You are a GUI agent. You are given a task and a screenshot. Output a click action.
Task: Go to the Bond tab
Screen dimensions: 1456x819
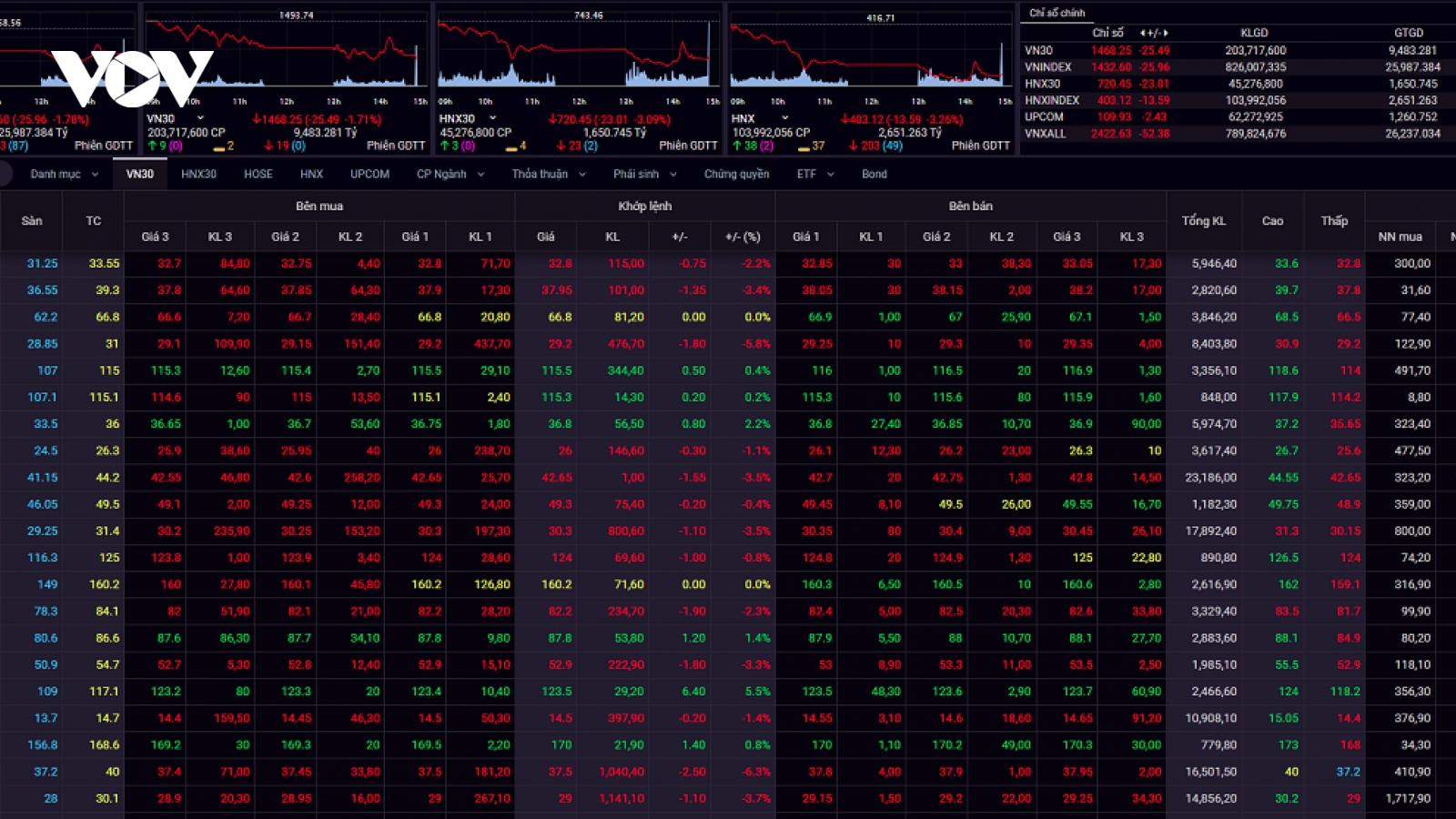(875, 174)
